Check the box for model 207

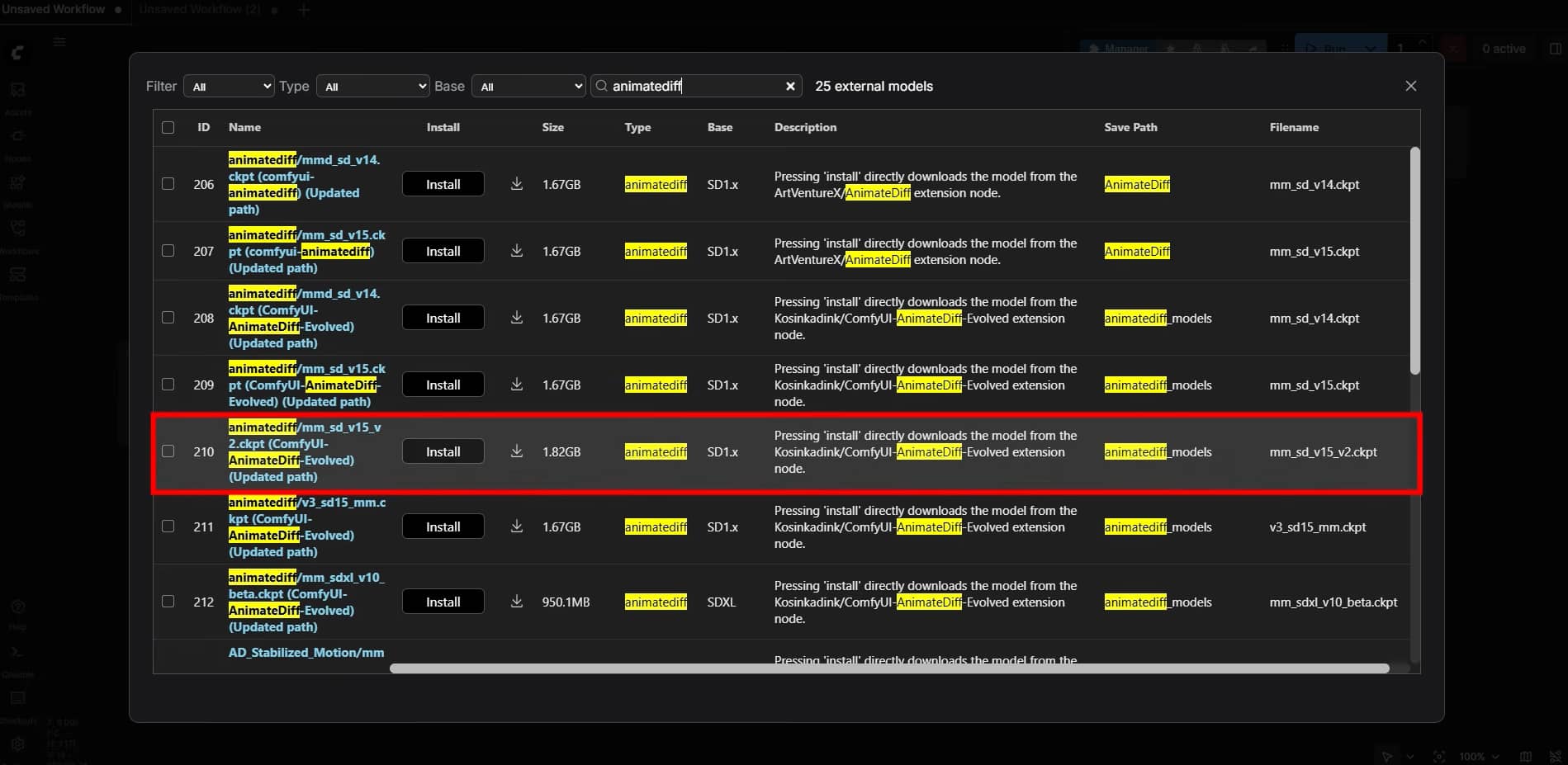click(168, 250)
